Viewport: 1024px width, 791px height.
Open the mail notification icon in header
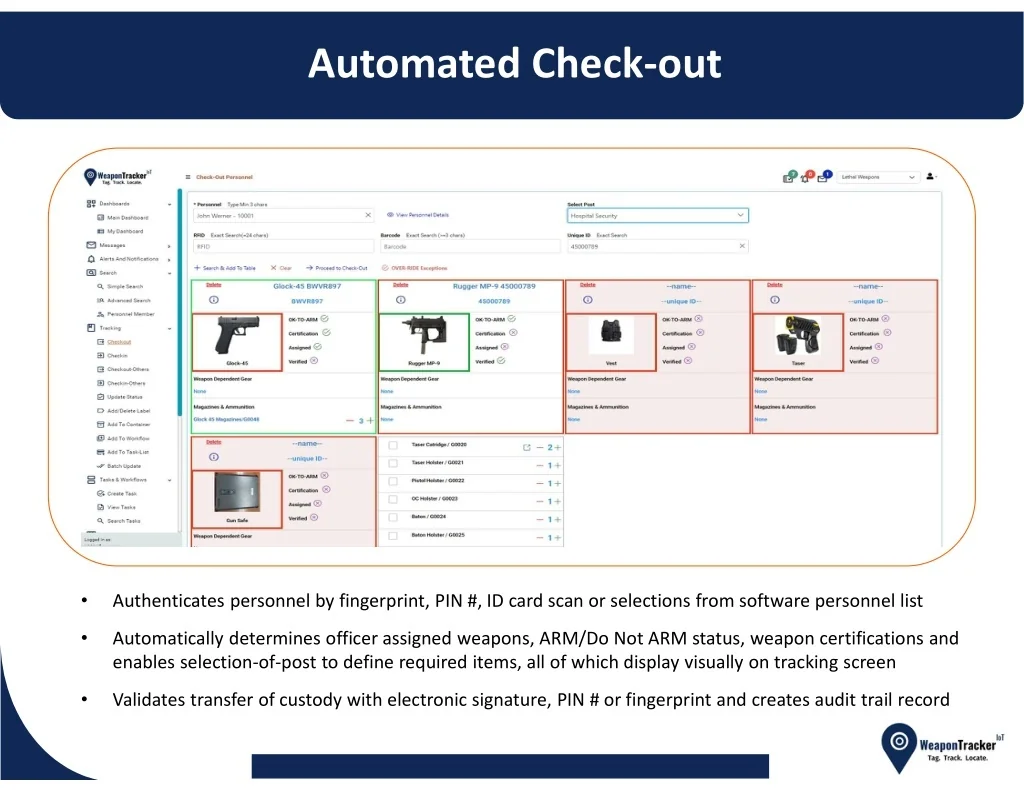pos(823,177)
